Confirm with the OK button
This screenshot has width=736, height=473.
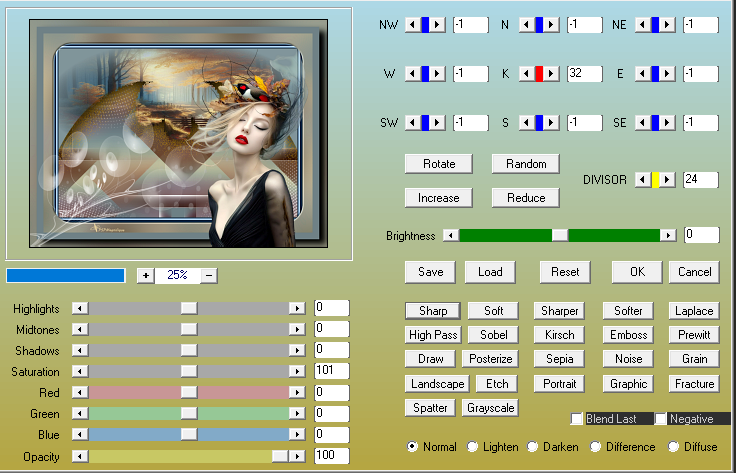tap(637, 272)
